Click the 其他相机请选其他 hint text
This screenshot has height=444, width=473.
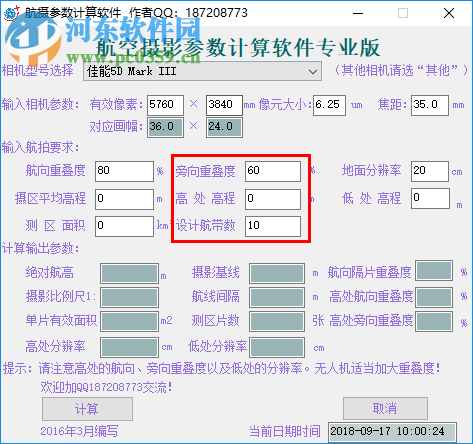(400, 70)
